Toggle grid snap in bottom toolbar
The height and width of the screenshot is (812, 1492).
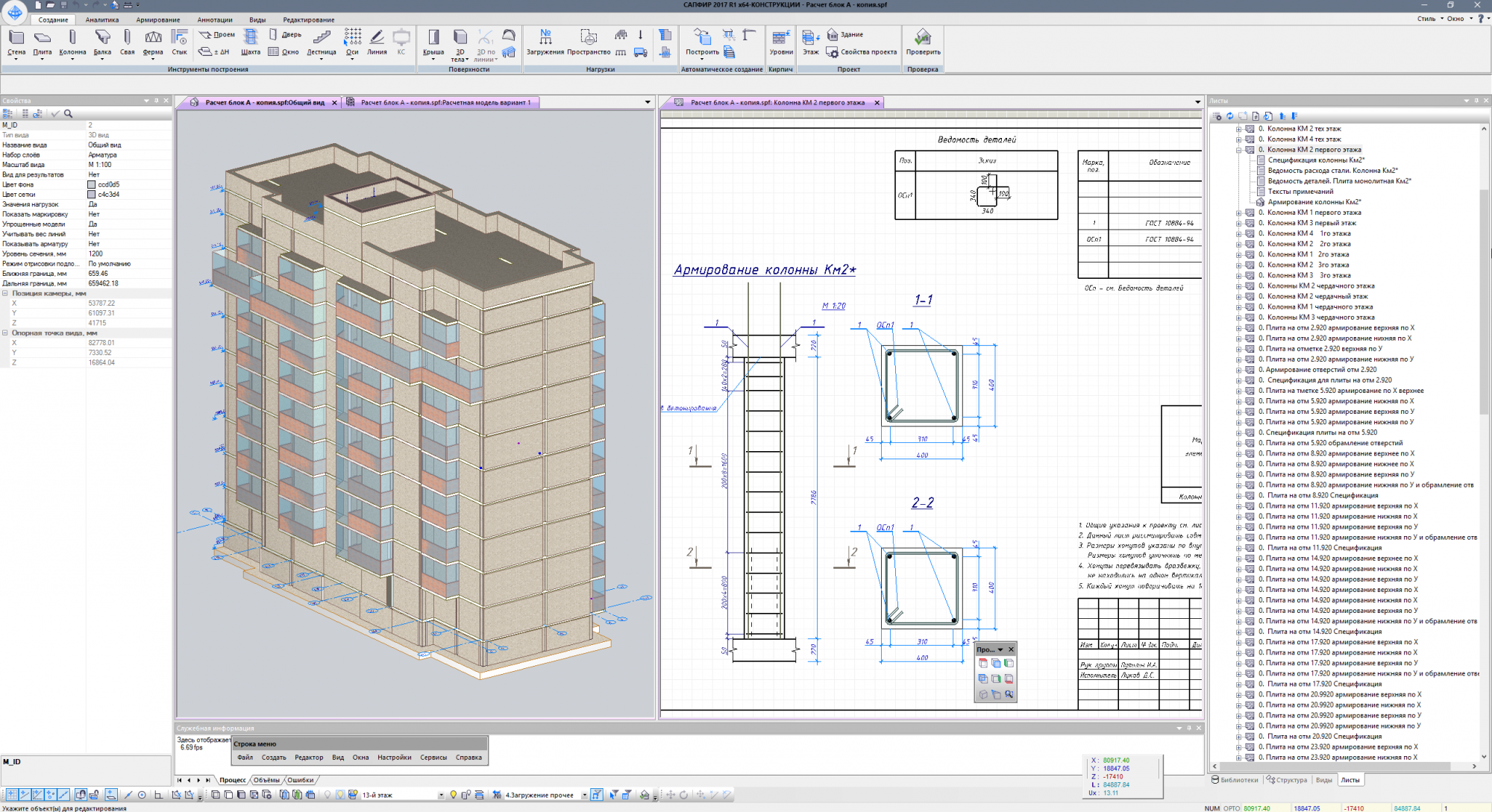pos(11,795)
